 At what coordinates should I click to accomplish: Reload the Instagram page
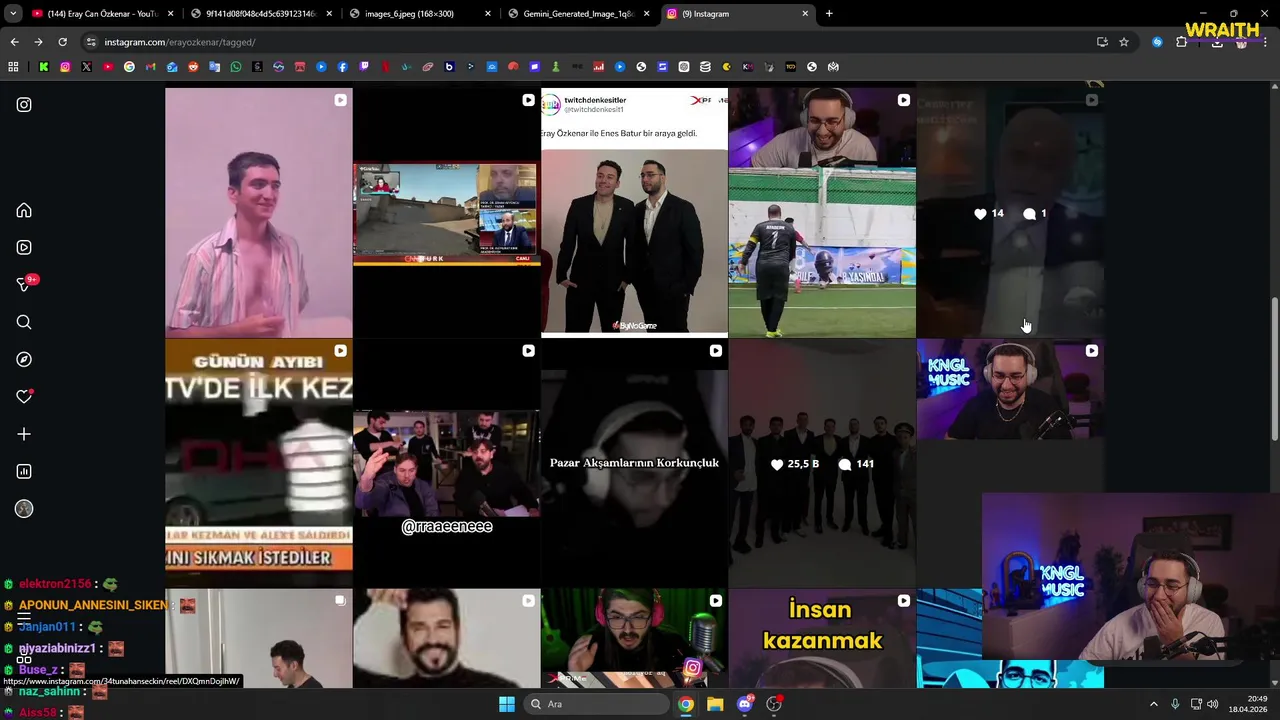(62, 42)
